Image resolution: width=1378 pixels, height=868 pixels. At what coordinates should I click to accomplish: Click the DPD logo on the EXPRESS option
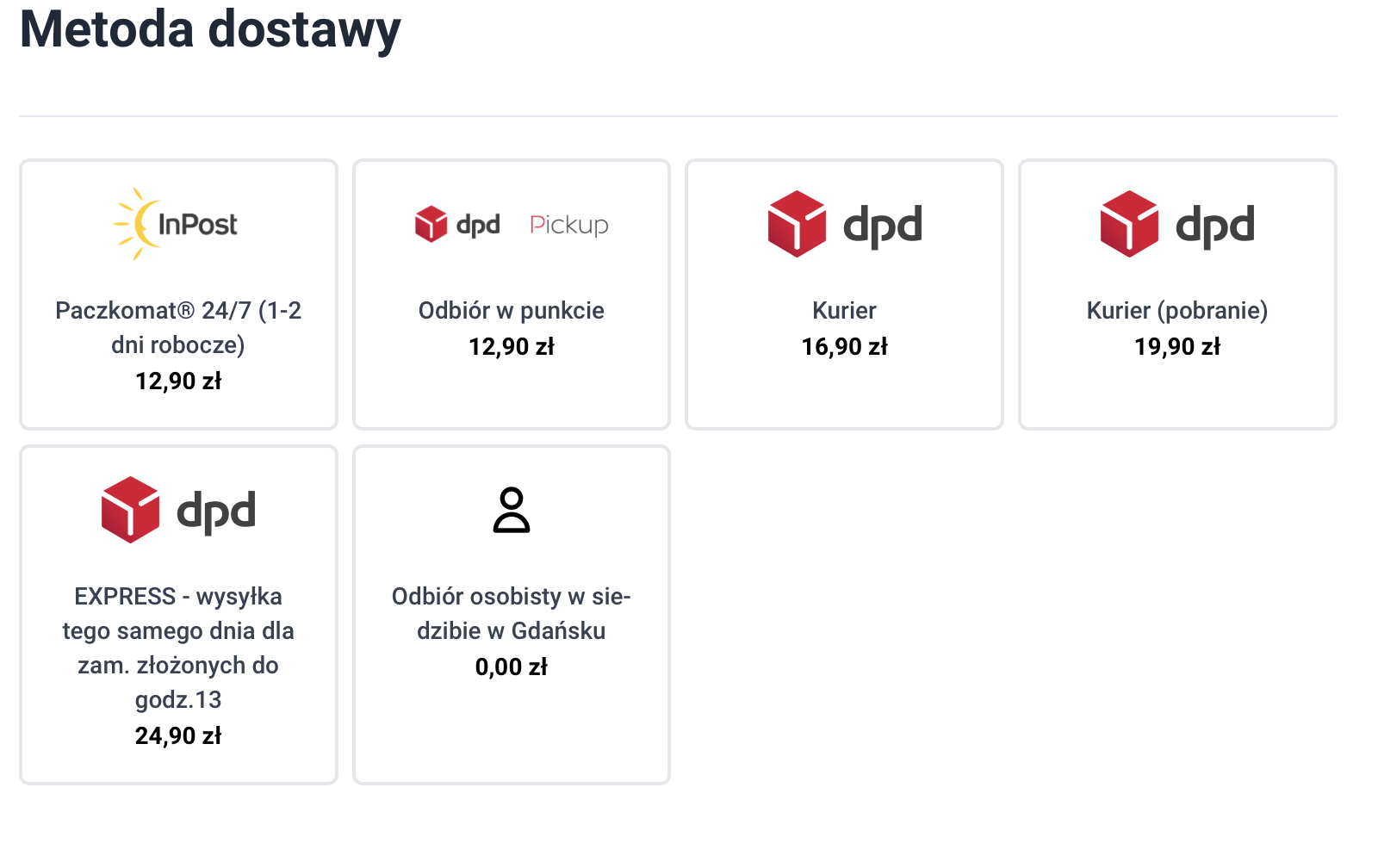[178, 510]
